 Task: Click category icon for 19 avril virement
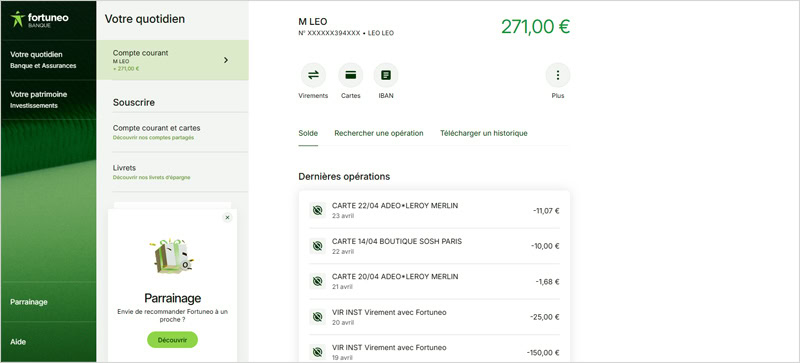coord(317,352)
